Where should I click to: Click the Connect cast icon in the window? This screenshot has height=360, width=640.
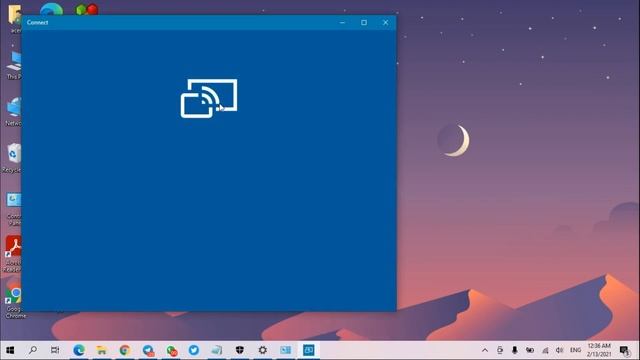209,98
